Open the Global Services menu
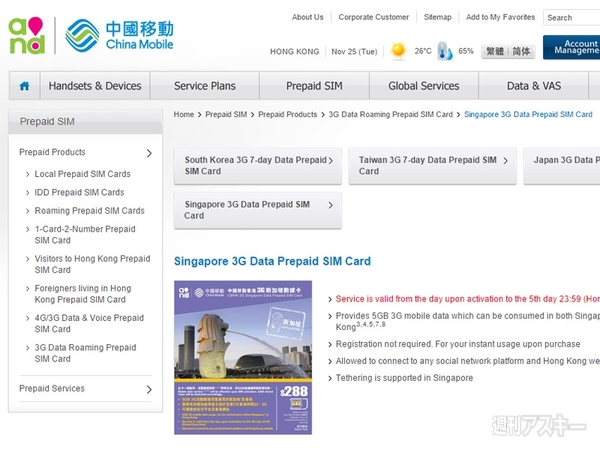Image resolution: width=600 pixels, height=450 pixels. tap(424, 86)
